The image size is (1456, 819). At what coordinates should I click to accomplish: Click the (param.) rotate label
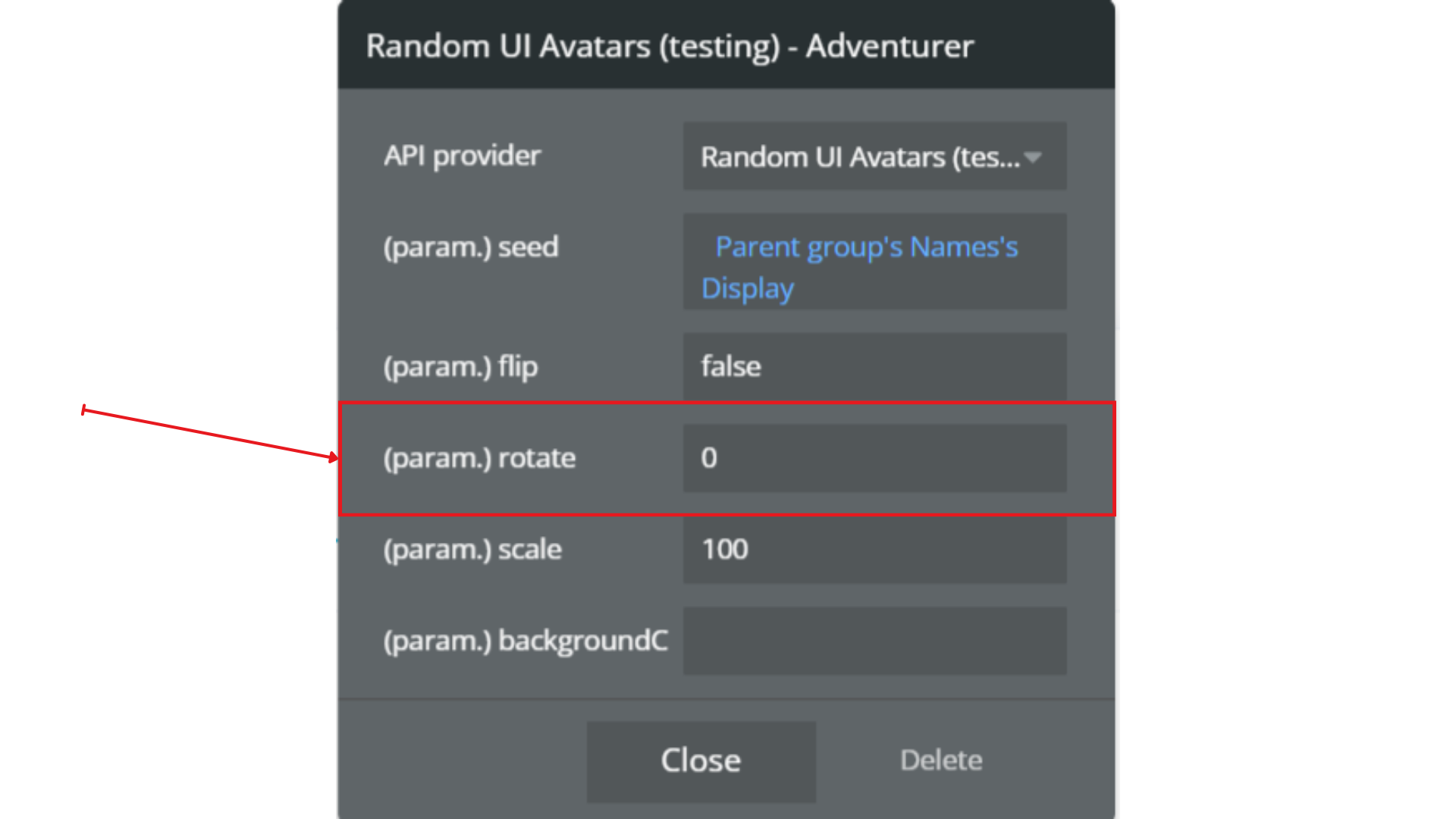(x=479, y=459)
